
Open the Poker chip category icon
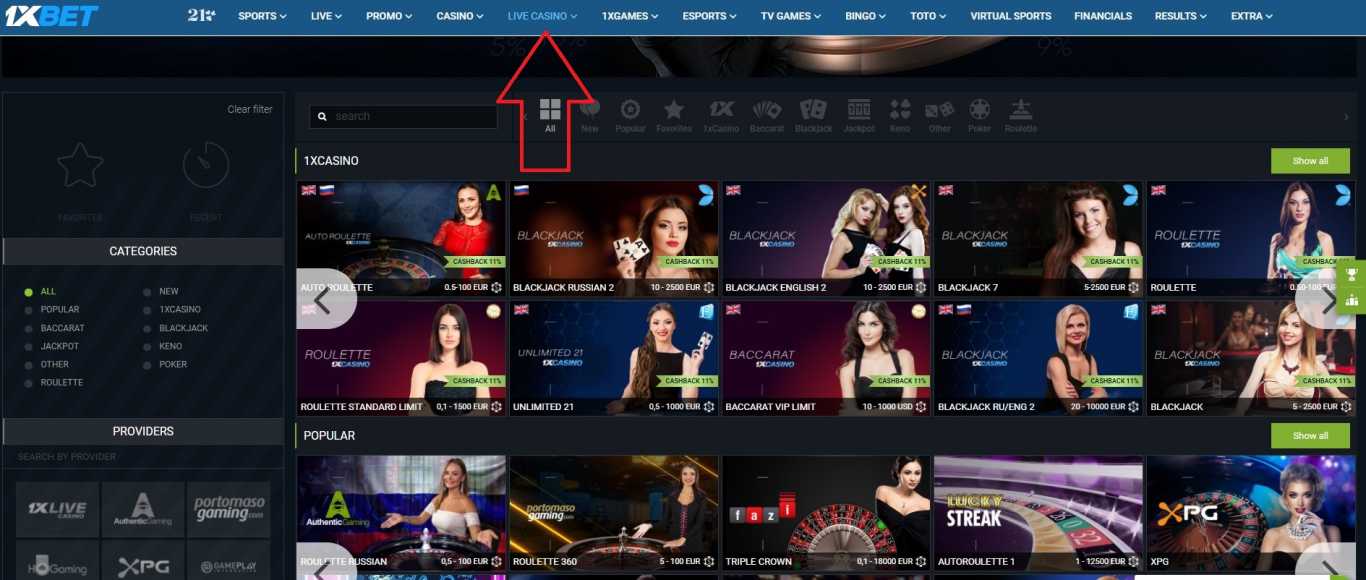click(x=980, y=110)
